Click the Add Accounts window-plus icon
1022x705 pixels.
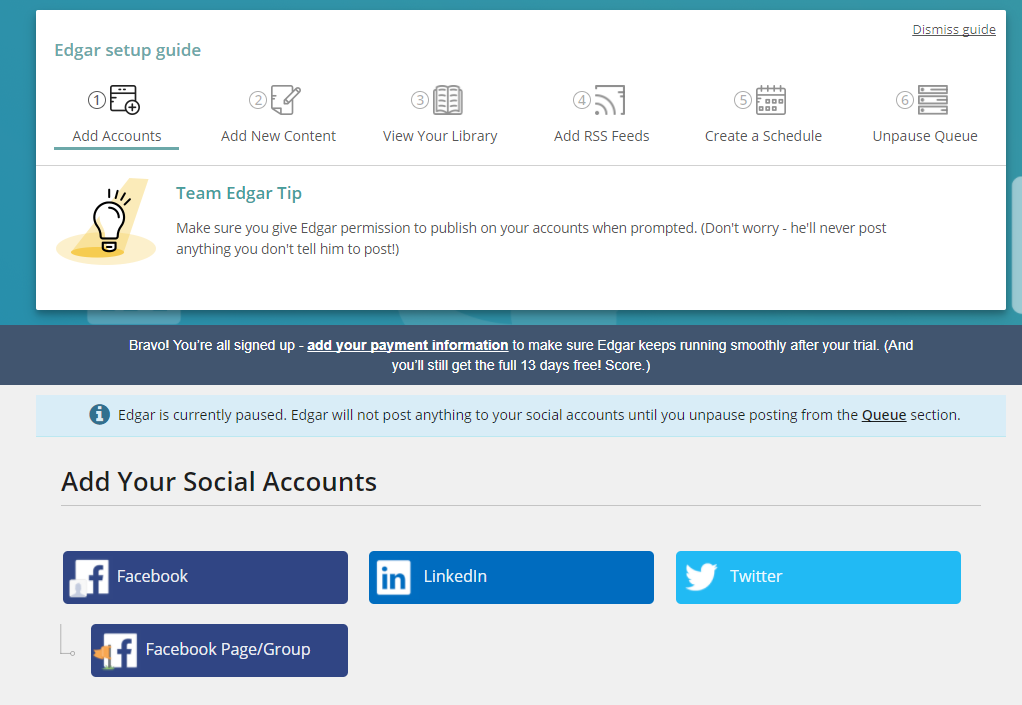click(124, 100)
